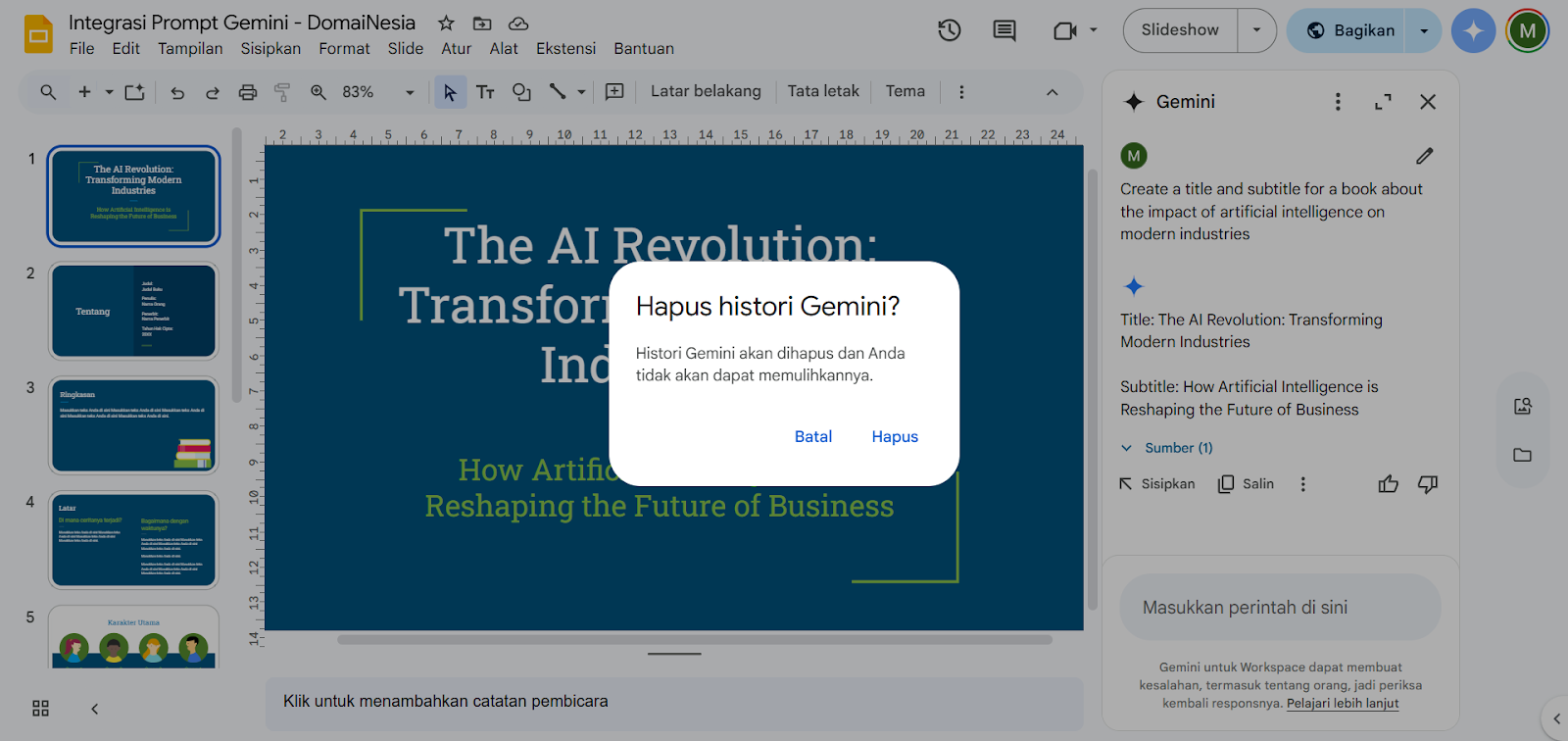1568x741 pixels.
Task: Open the Ekstensi menu
Action: 565,49
